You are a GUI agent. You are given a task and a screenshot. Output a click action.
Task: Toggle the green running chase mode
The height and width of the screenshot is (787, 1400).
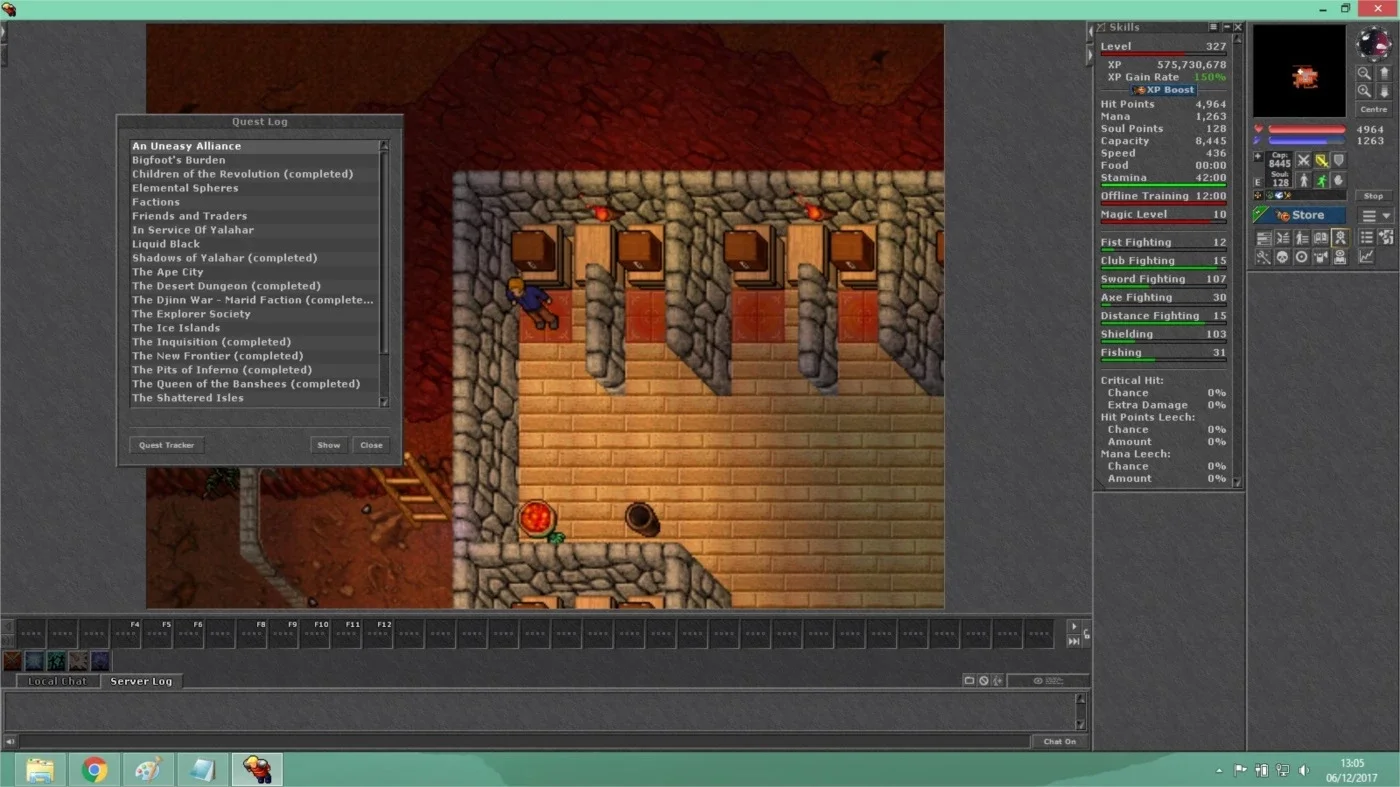tap(1321, 181)
